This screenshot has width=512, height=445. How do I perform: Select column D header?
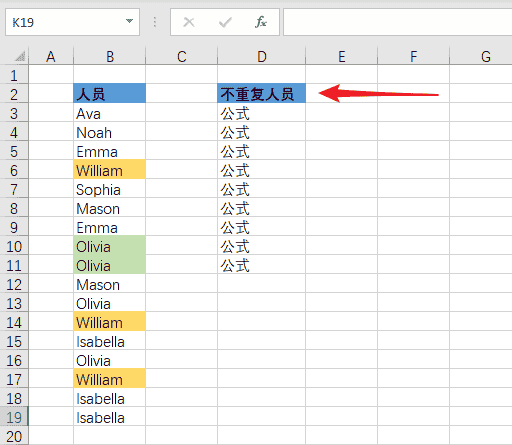coord(261,56)
